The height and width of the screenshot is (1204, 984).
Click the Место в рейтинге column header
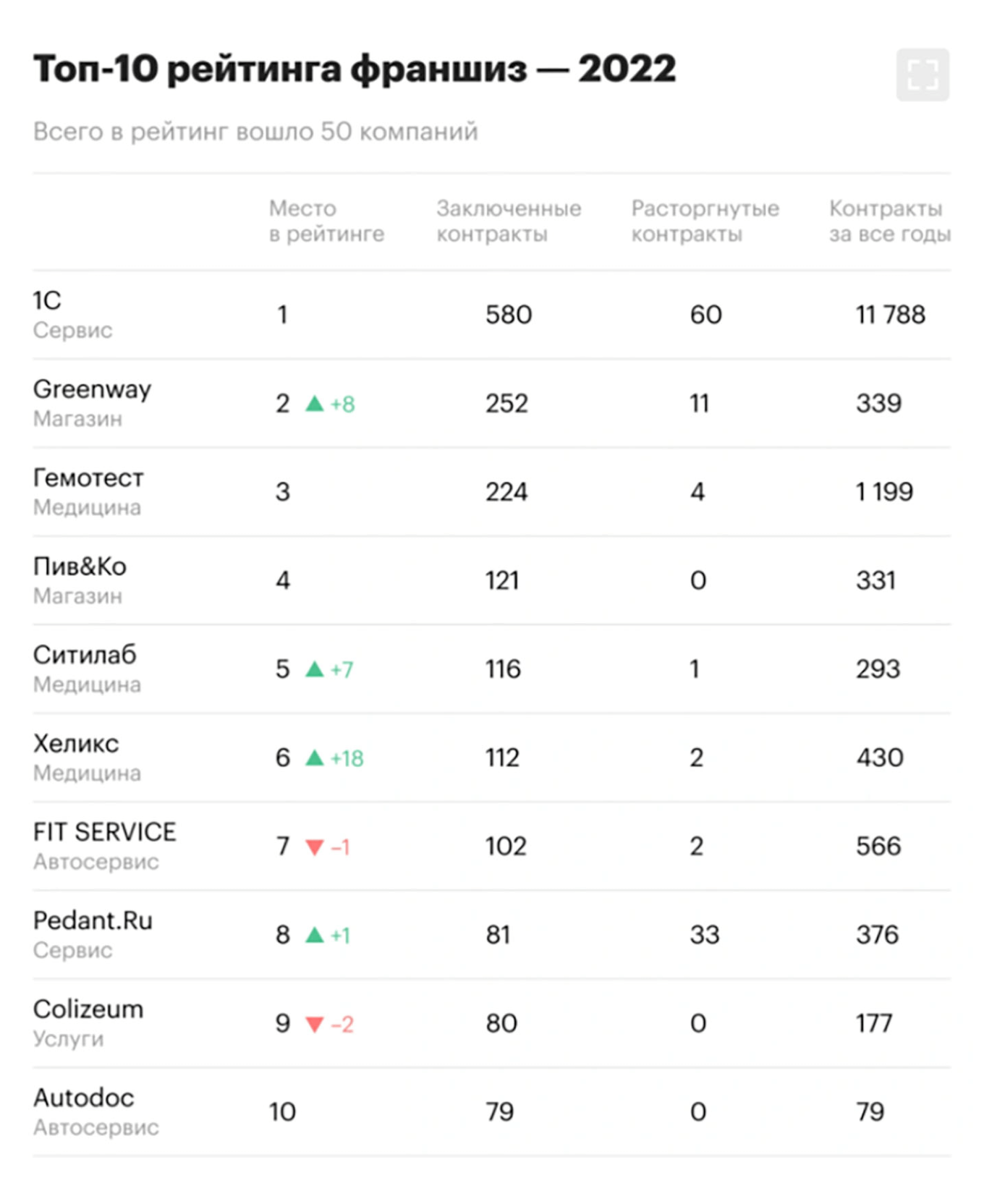326,221
